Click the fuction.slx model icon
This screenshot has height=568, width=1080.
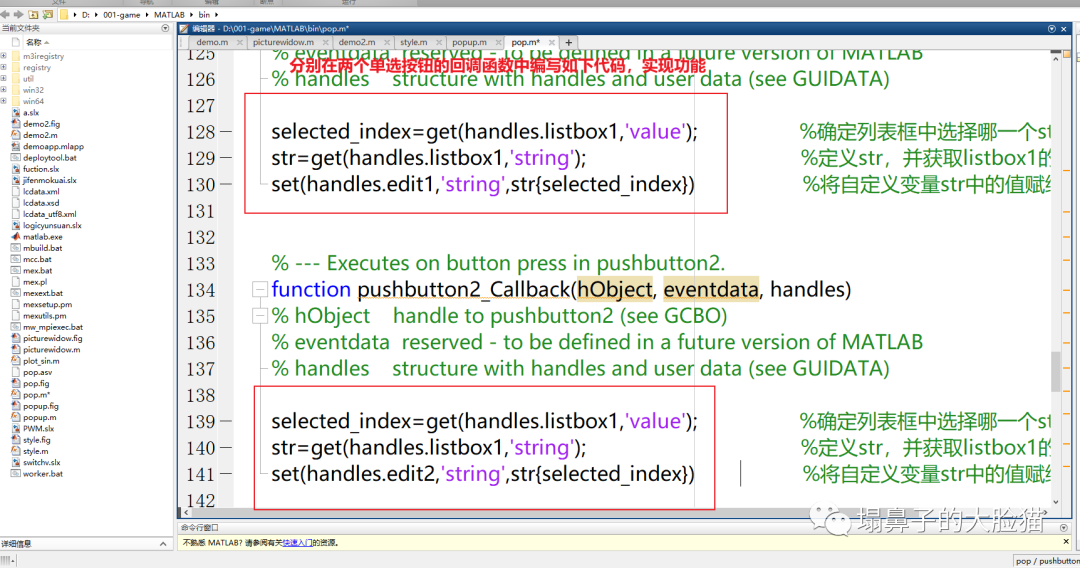pos(16,169)
